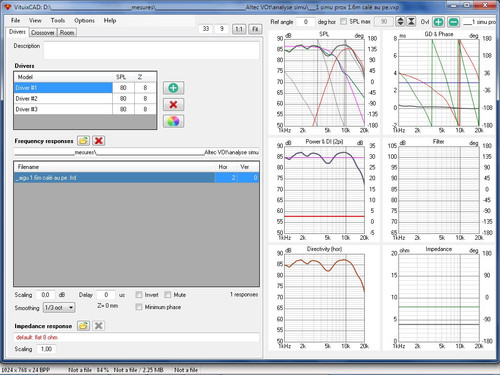The image size is (500, 375).
Task: Click the red X remove driver button
Action: click(x=173, y=105)
